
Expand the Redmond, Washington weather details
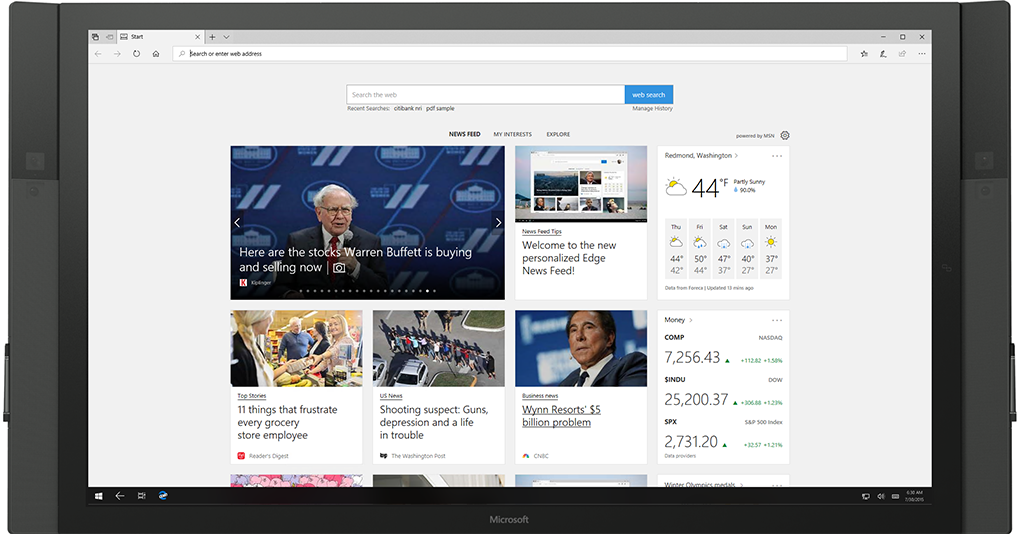pyautogui.click(x=737, y=156)
